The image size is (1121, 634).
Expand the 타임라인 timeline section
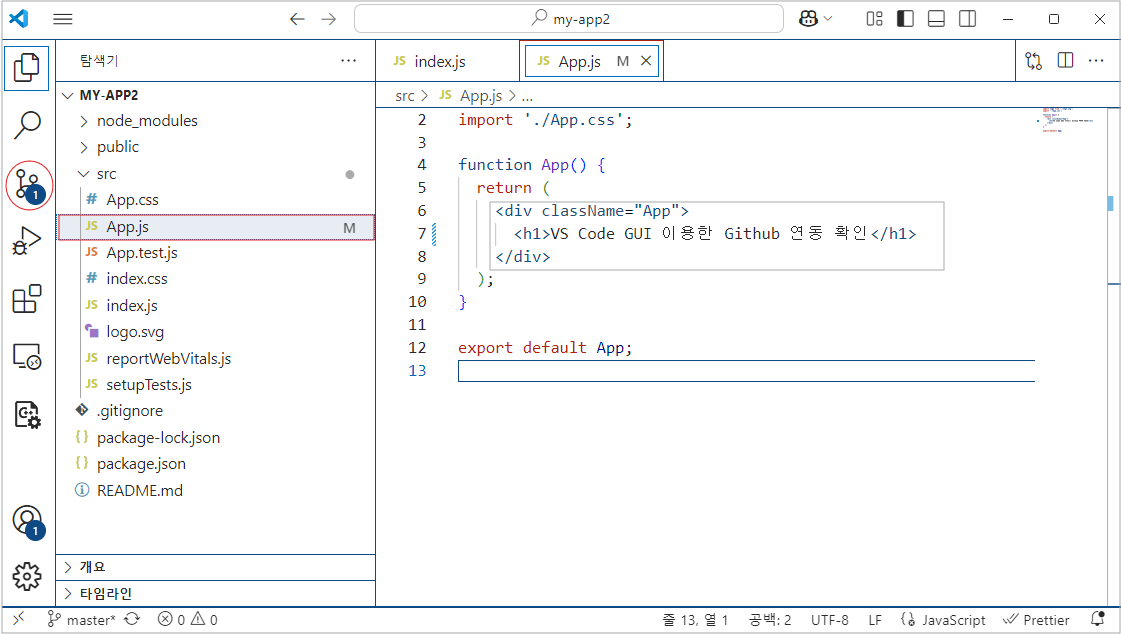215,594
